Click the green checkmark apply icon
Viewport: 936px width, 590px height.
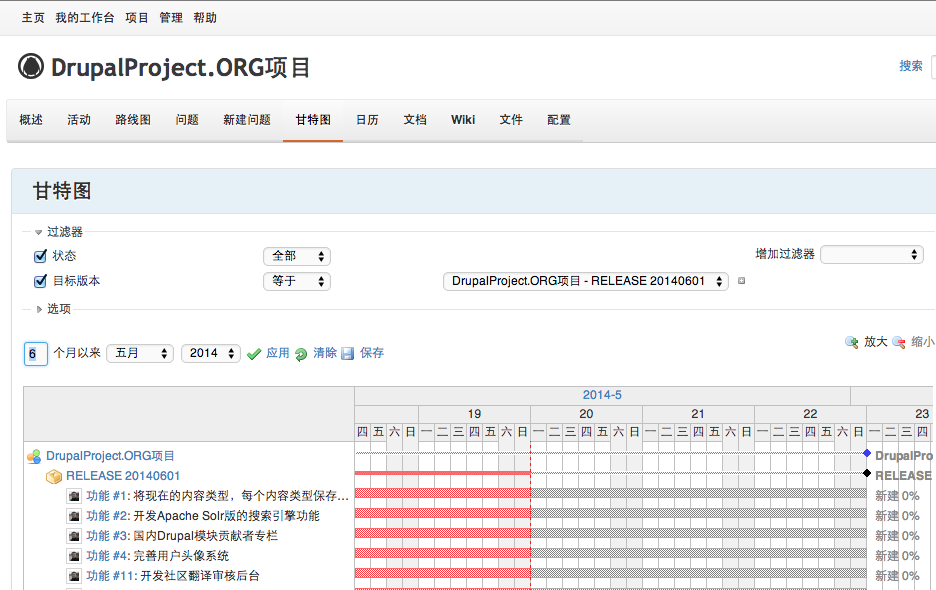tap(254, 354)
